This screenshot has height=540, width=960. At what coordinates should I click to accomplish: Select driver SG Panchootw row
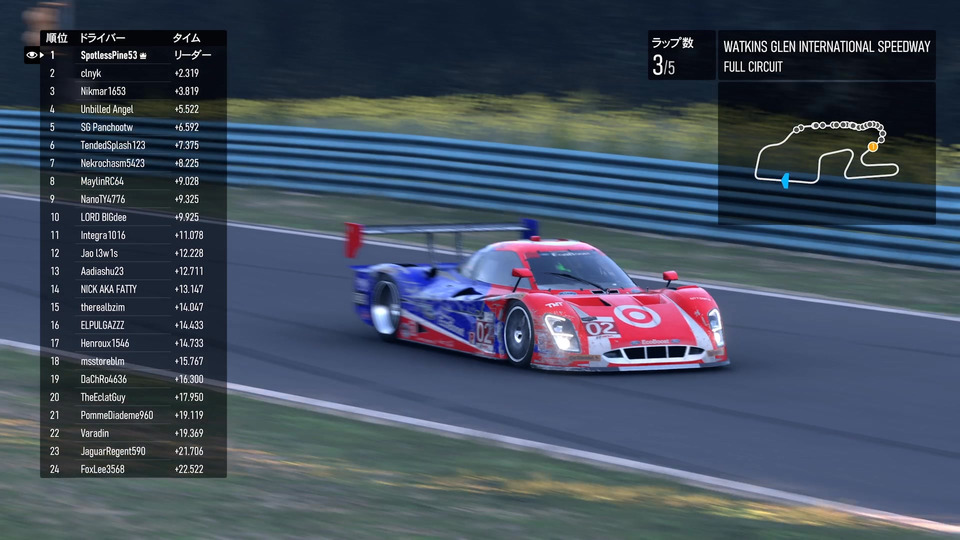[133, 127]
